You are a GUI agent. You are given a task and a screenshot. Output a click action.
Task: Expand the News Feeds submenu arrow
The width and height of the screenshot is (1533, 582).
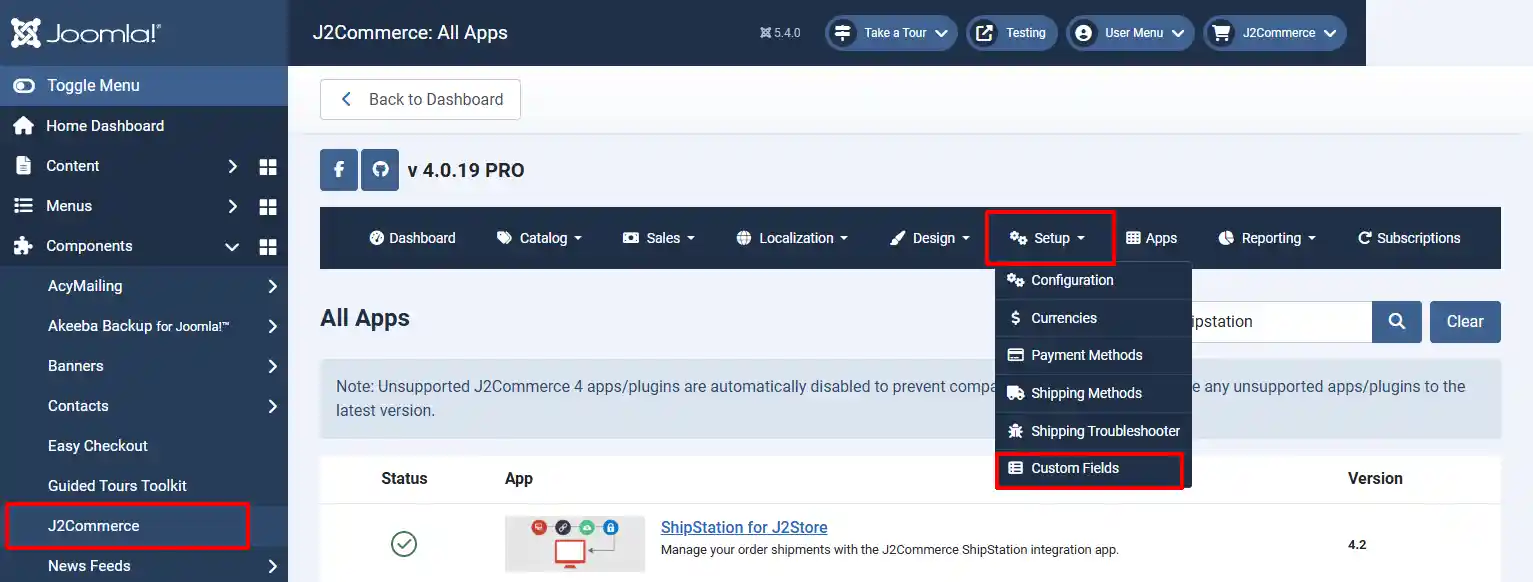[273, 566]
